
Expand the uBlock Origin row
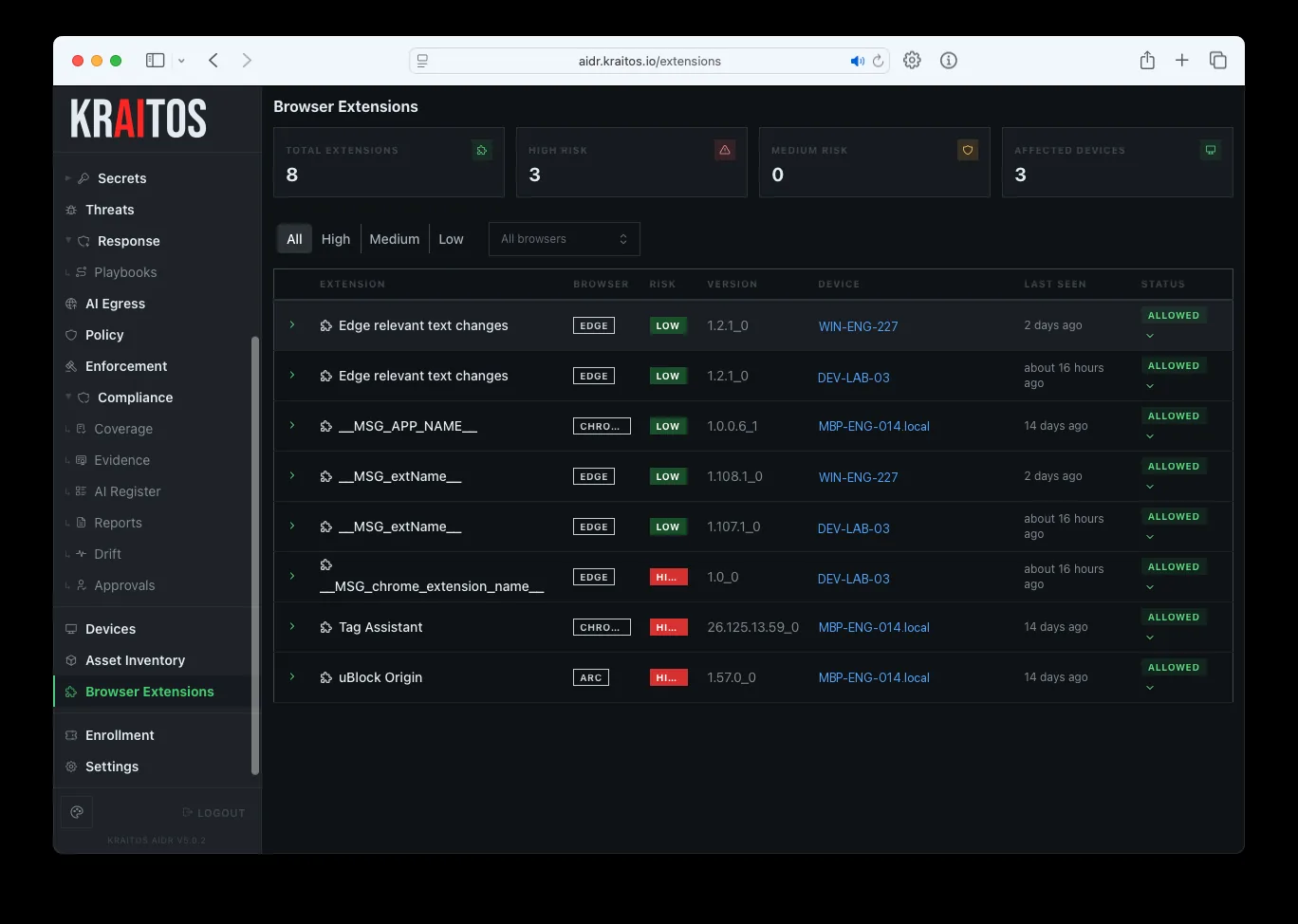point(292,677)
